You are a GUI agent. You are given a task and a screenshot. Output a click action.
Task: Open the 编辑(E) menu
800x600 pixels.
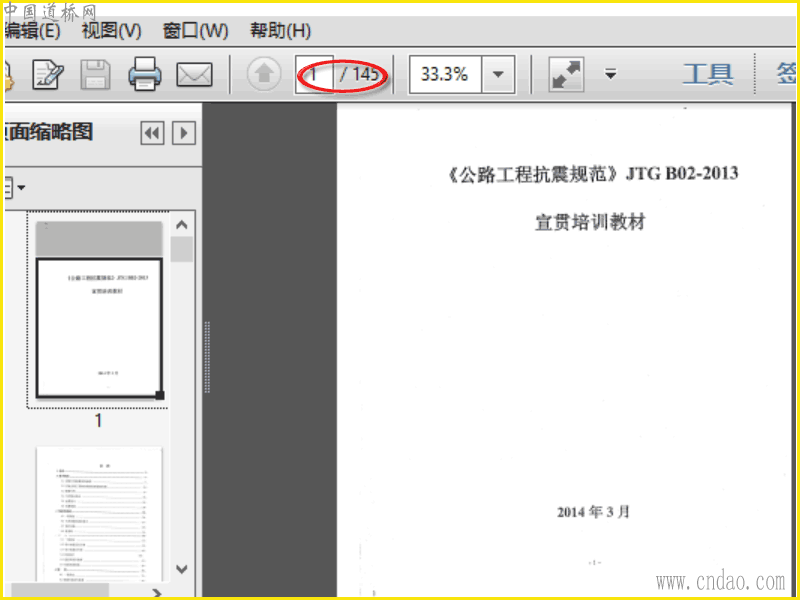pos(32,31)
